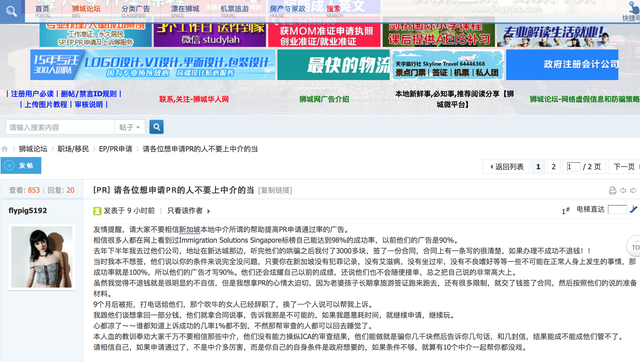Open the 房产与家政 House nav item
This screenshot has width=640, height=362.
287,11
